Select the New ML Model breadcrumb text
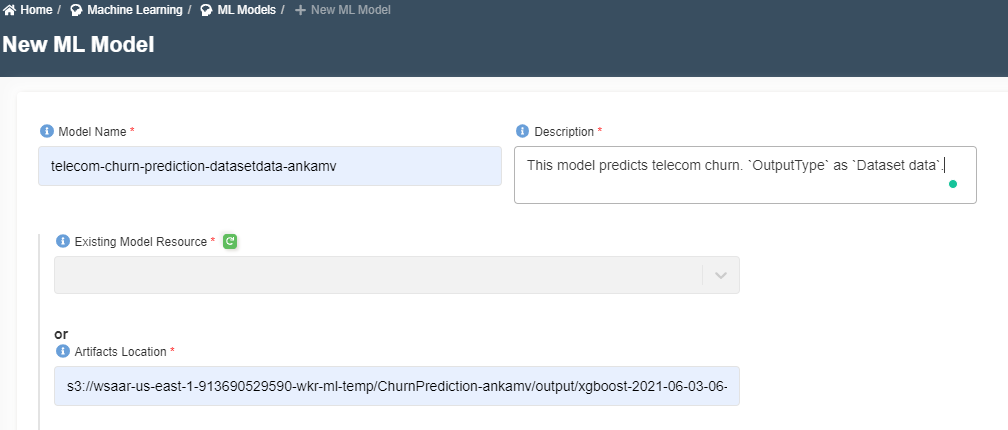Viewport: 1008px width, 430px height. [350, 10]
